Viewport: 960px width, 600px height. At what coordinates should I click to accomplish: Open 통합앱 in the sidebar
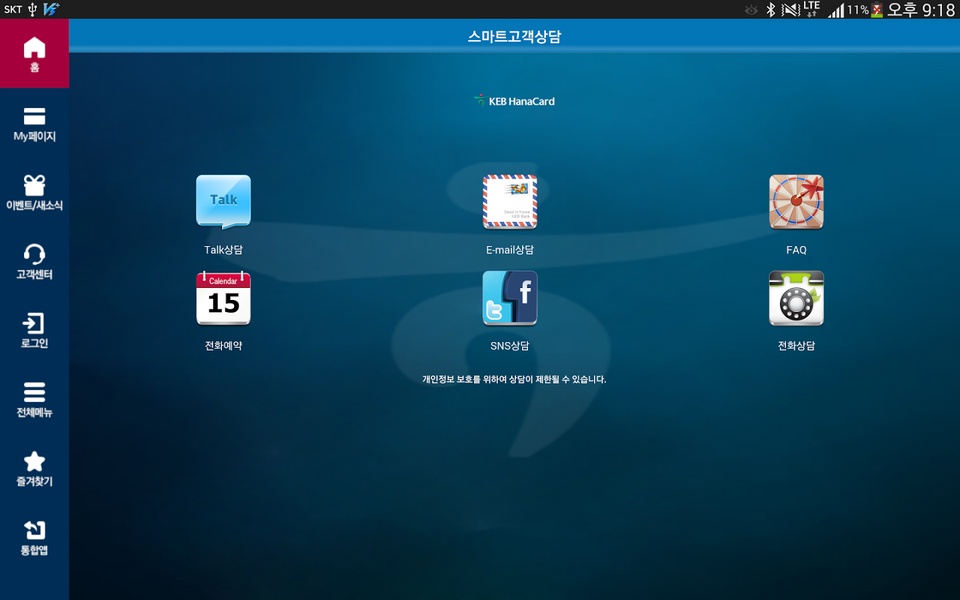coord(34,538)
